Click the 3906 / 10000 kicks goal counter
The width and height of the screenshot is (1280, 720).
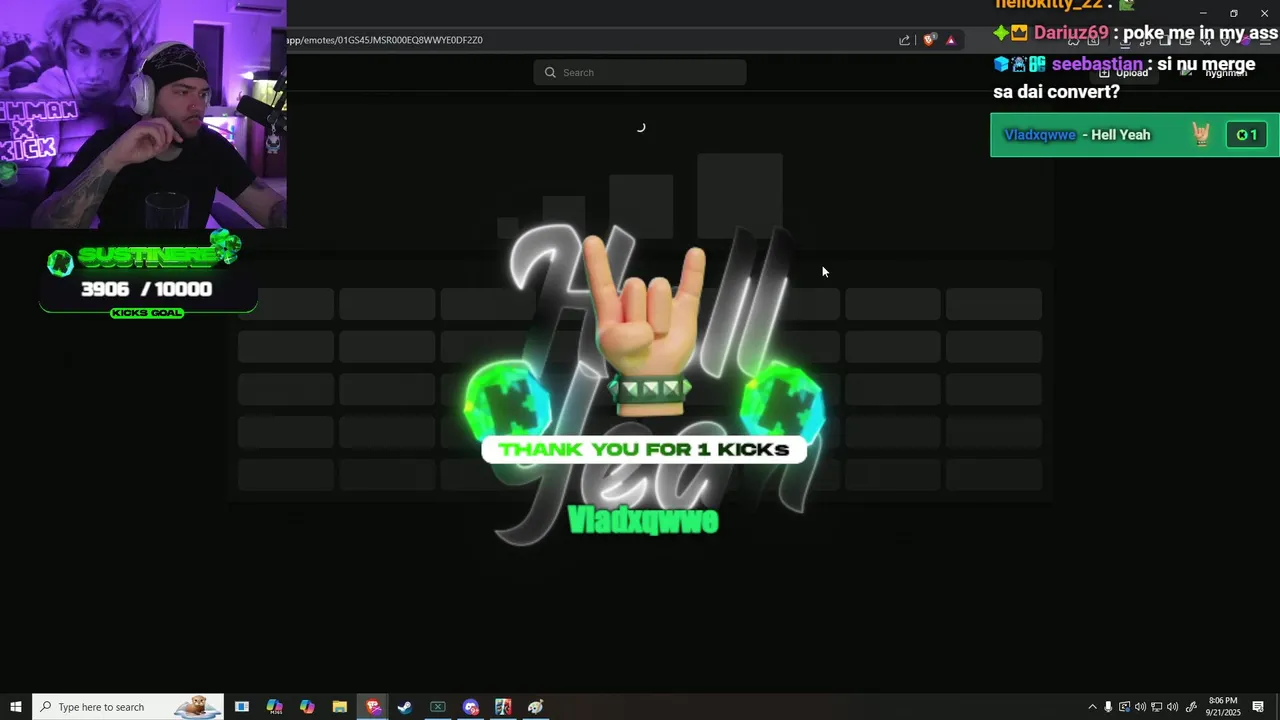coord(146,289)
